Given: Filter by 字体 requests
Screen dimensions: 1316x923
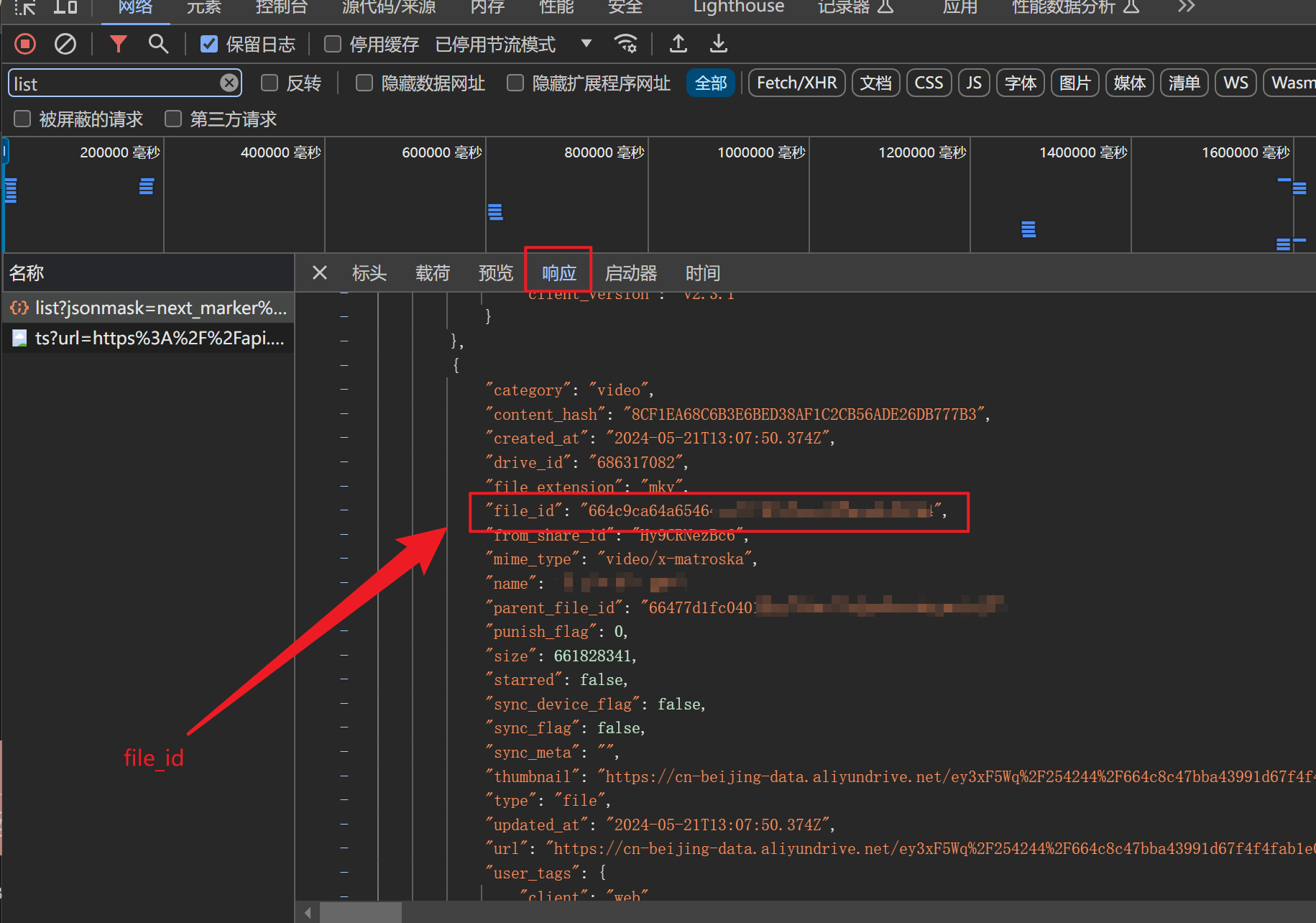Looking at the screenshot, I should click(x=1020, y=83).
